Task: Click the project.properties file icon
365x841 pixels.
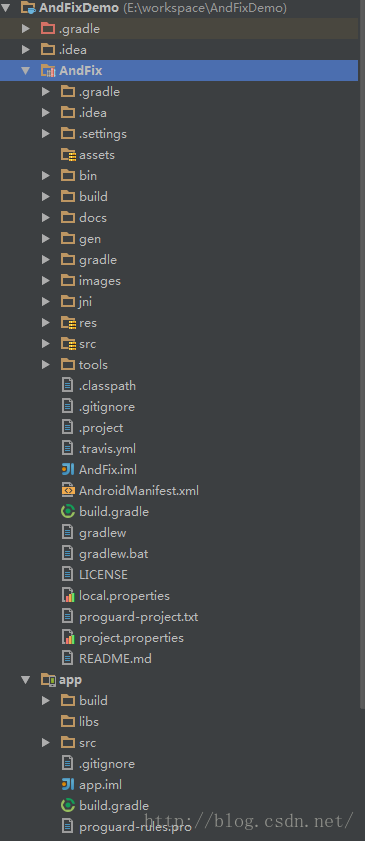Action: click(68, 638)
